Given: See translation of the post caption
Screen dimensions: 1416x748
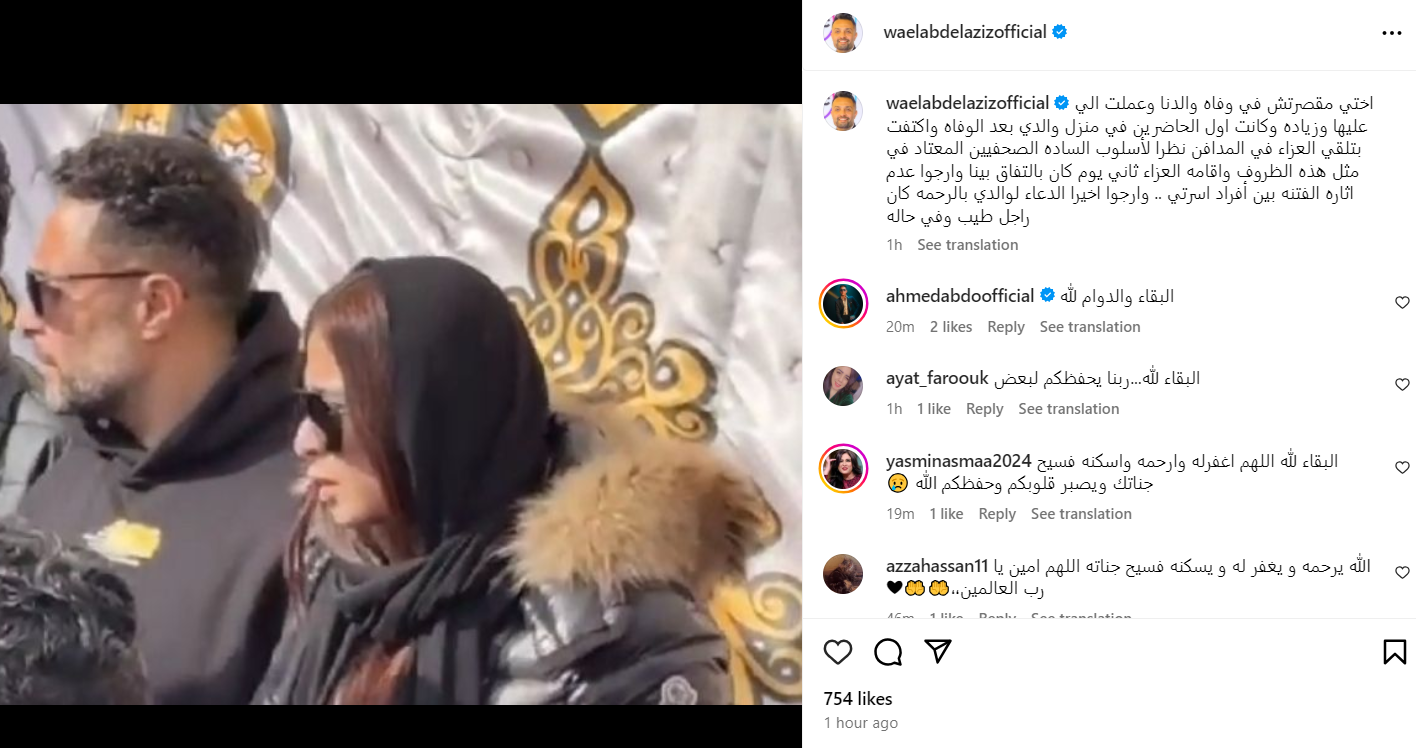Looking at the screenshot, I should click(x=968, y=245).
